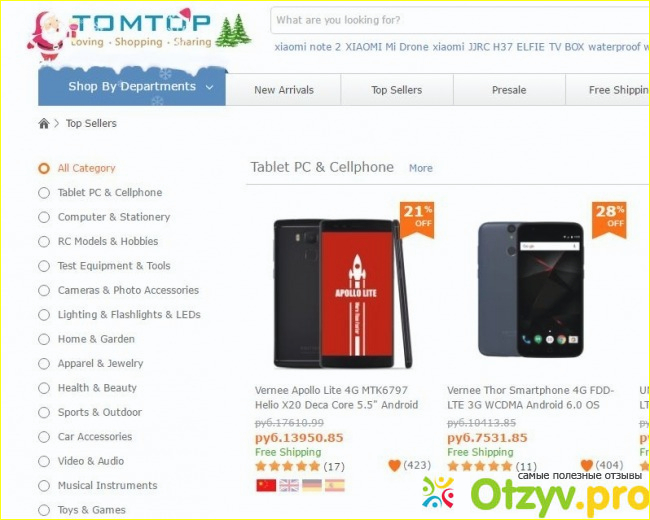Choose the Car Accessories radio option

[44, 437]
